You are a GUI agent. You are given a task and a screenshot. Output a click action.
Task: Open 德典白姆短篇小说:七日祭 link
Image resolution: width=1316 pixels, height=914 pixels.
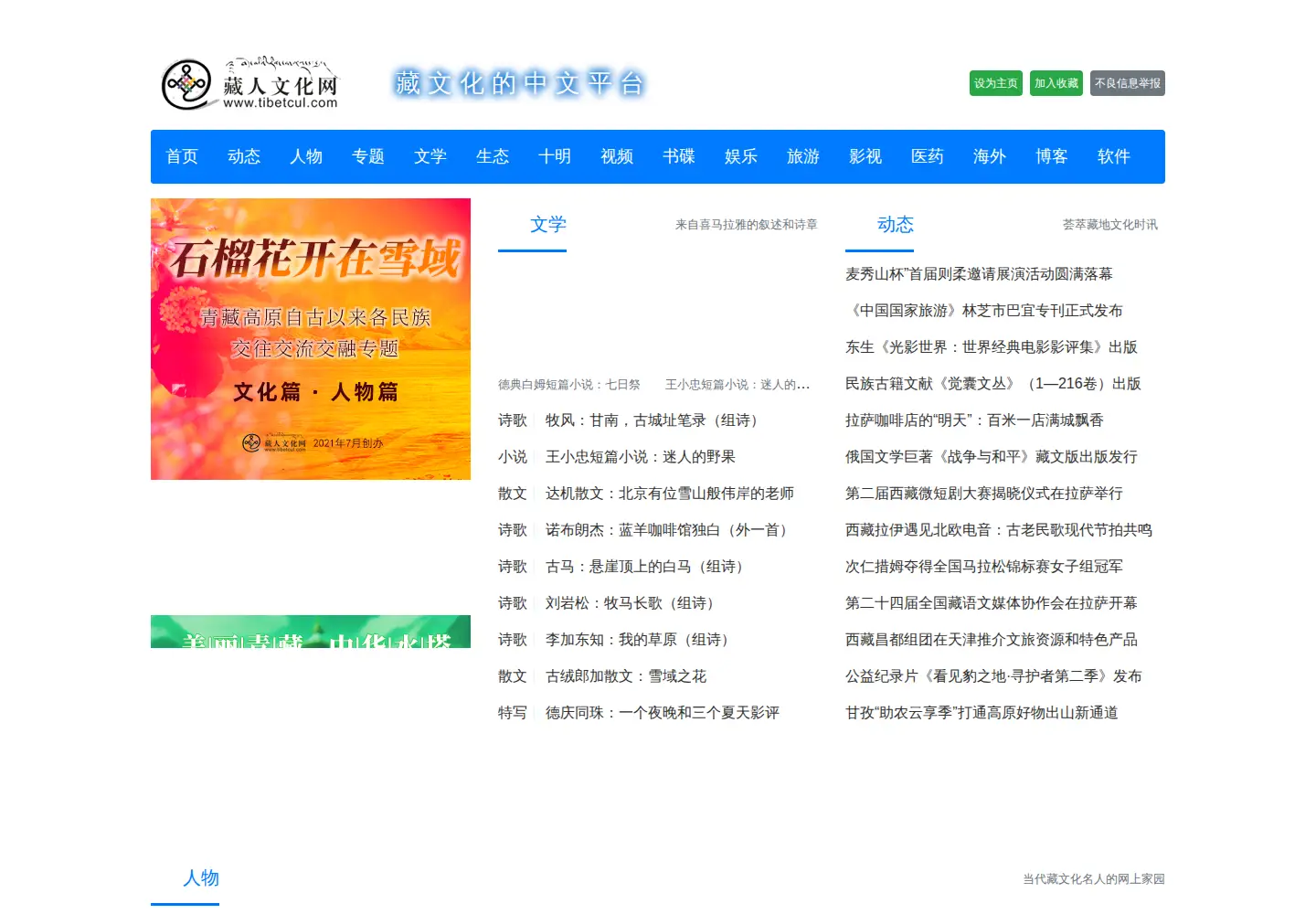click(x=569, y=385)
